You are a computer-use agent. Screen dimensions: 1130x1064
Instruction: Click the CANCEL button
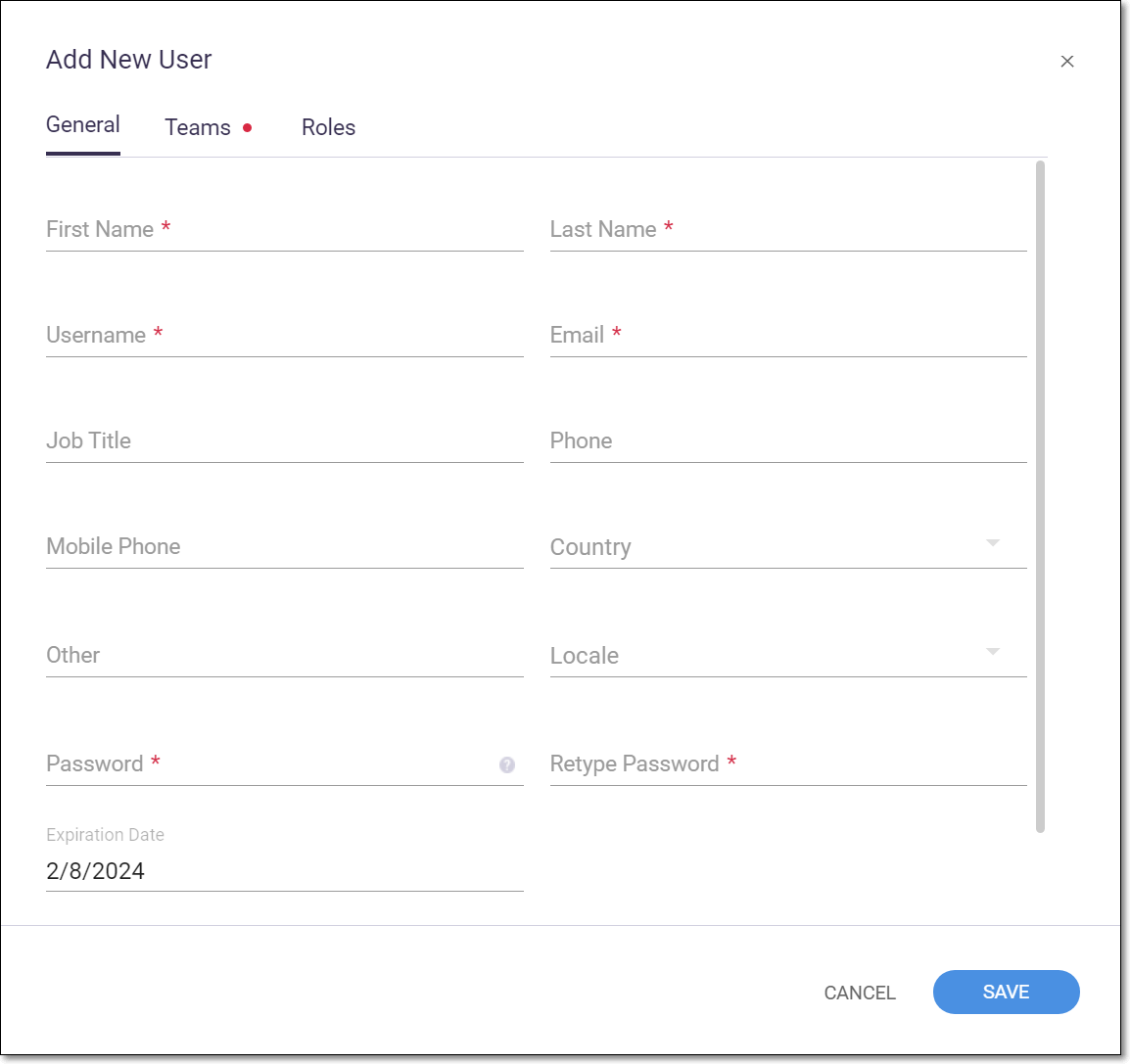click(860, 993)
